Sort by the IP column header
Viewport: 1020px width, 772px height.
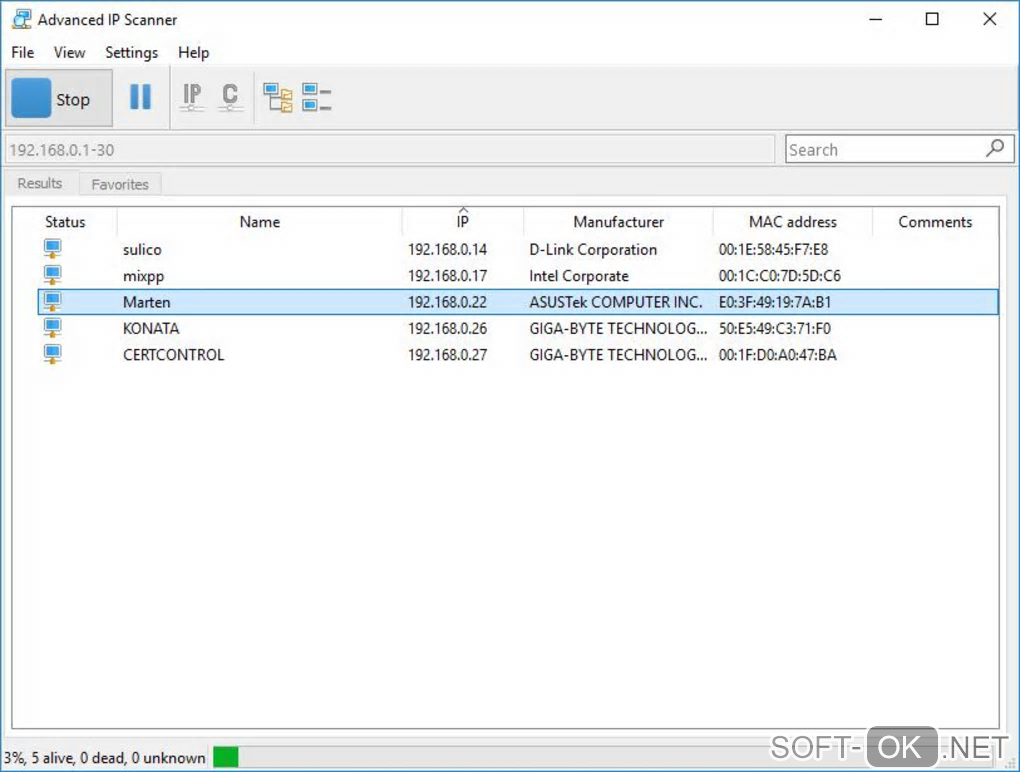tap(463, 222)
